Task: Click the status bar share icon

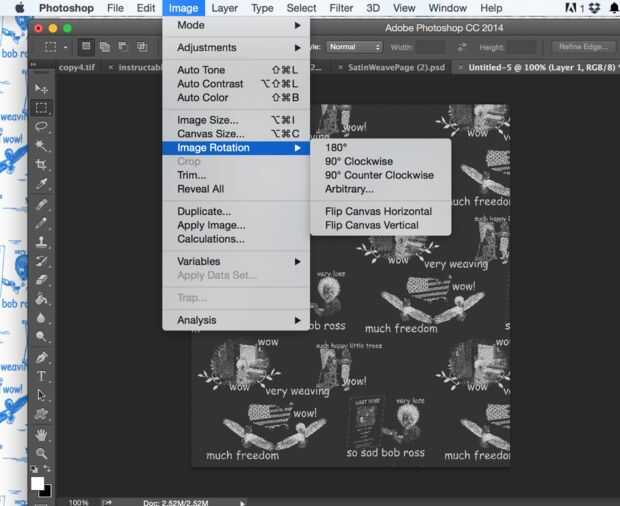Action: click(107, 502)
